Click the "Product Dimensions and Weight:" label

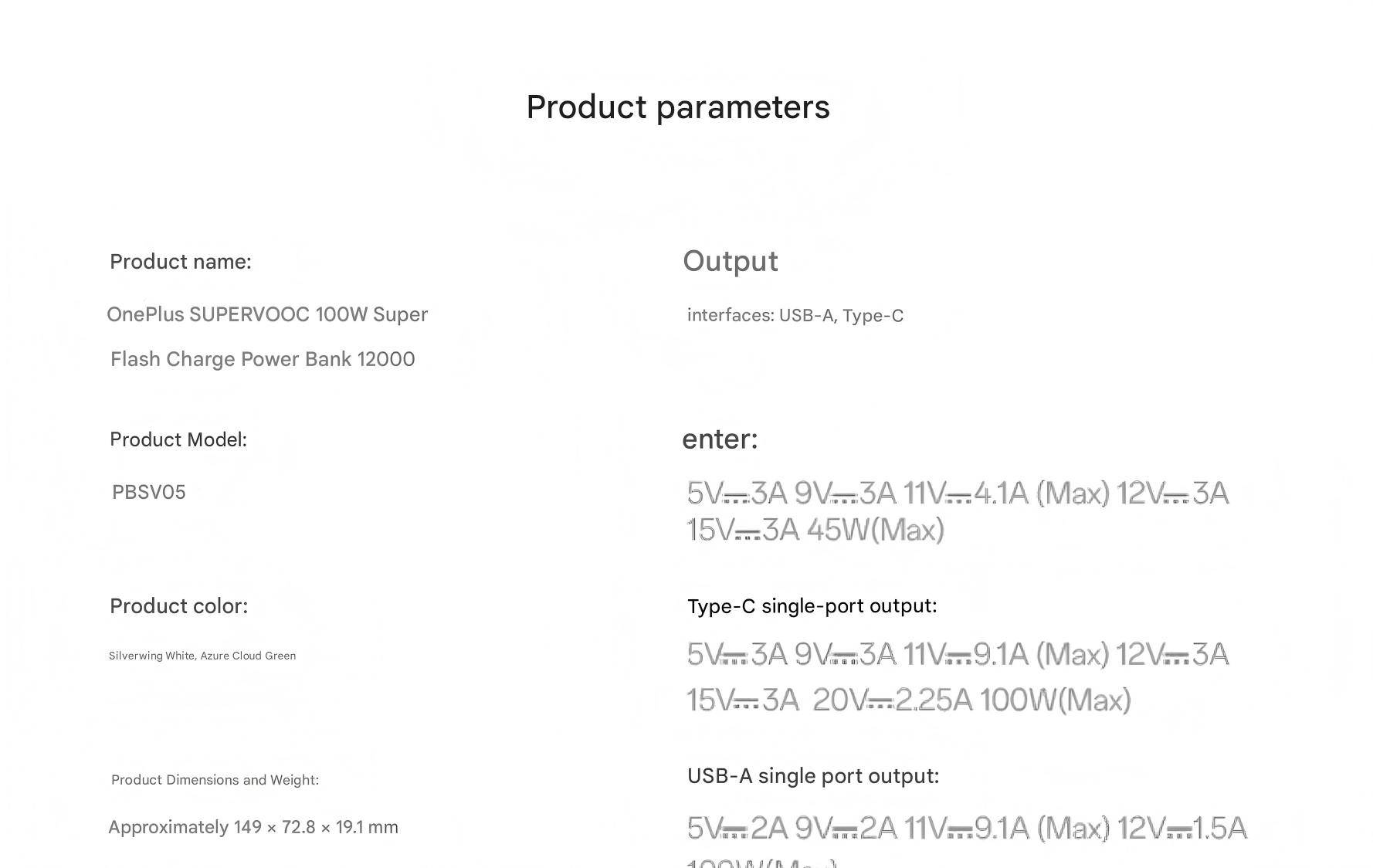coord(215,780)
